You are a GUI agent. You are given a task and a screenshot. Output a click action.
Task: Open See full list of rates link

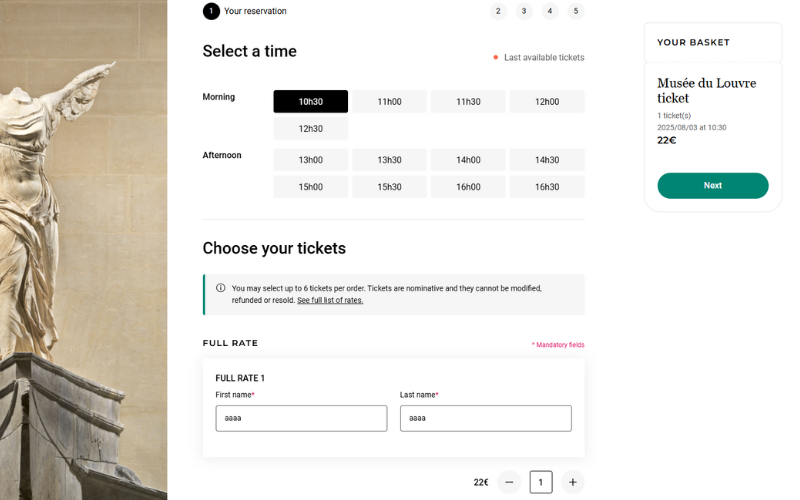point(330,300)
